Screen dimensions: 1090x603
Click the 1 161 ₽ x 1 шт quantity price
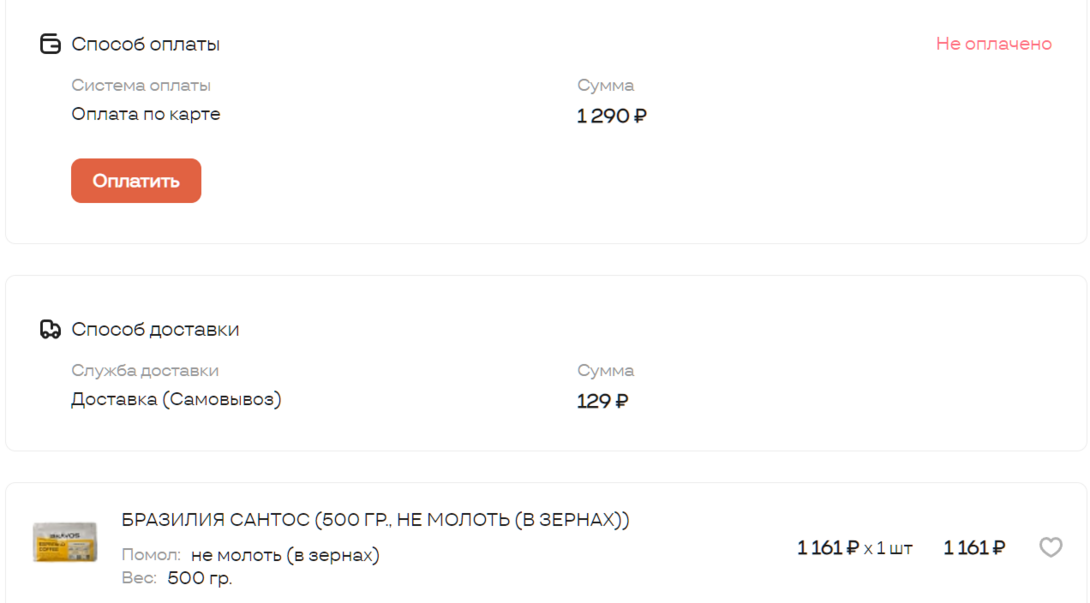[854, 548]
